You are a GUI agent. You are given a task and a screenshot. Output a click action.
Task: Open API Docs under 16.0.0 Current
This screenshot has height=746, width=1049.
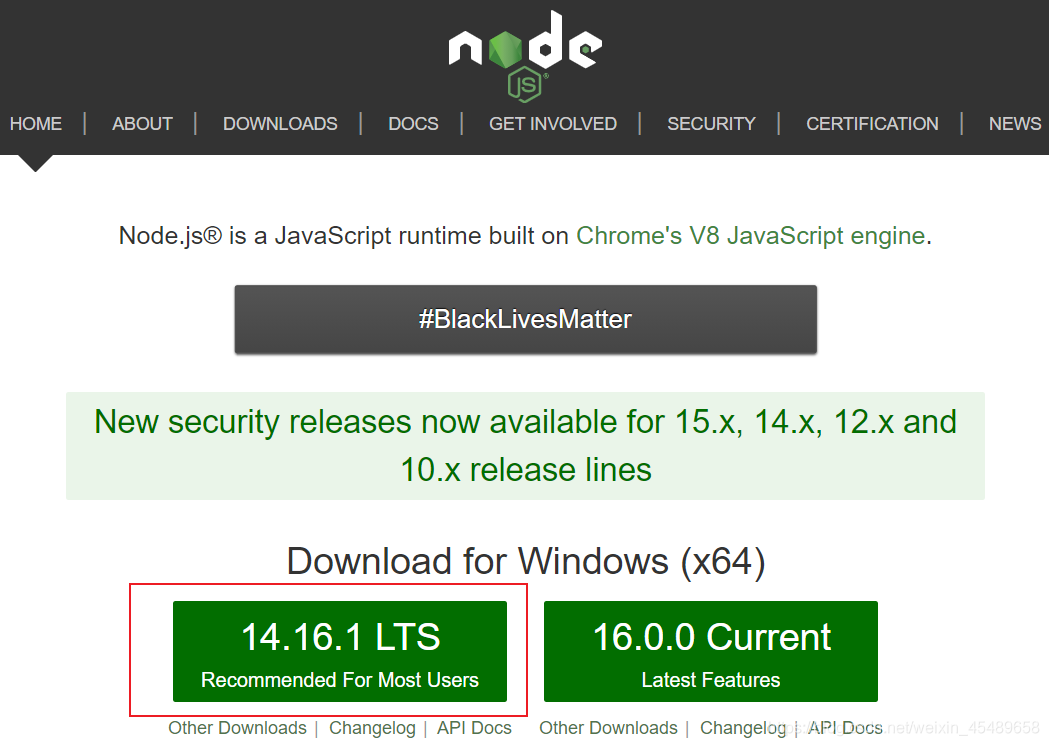point(845,728)
